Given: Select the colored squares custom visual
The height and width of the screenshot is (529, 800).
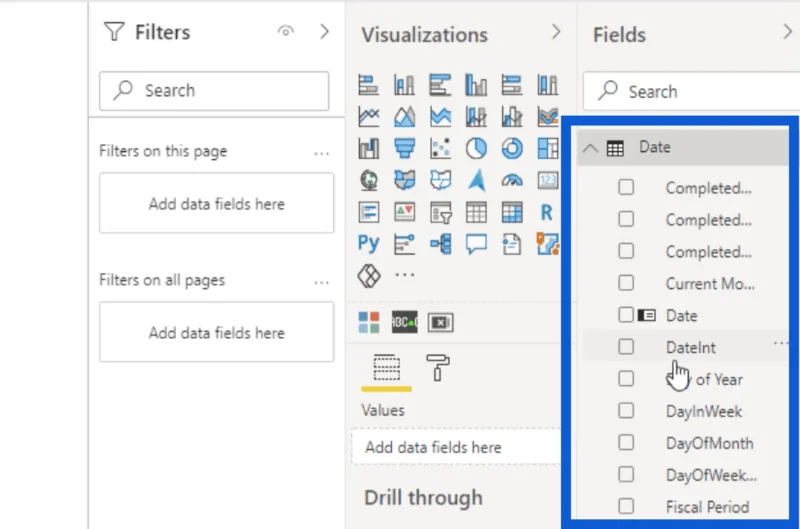Looking at the screenshot, I should (x=368, y=322).
